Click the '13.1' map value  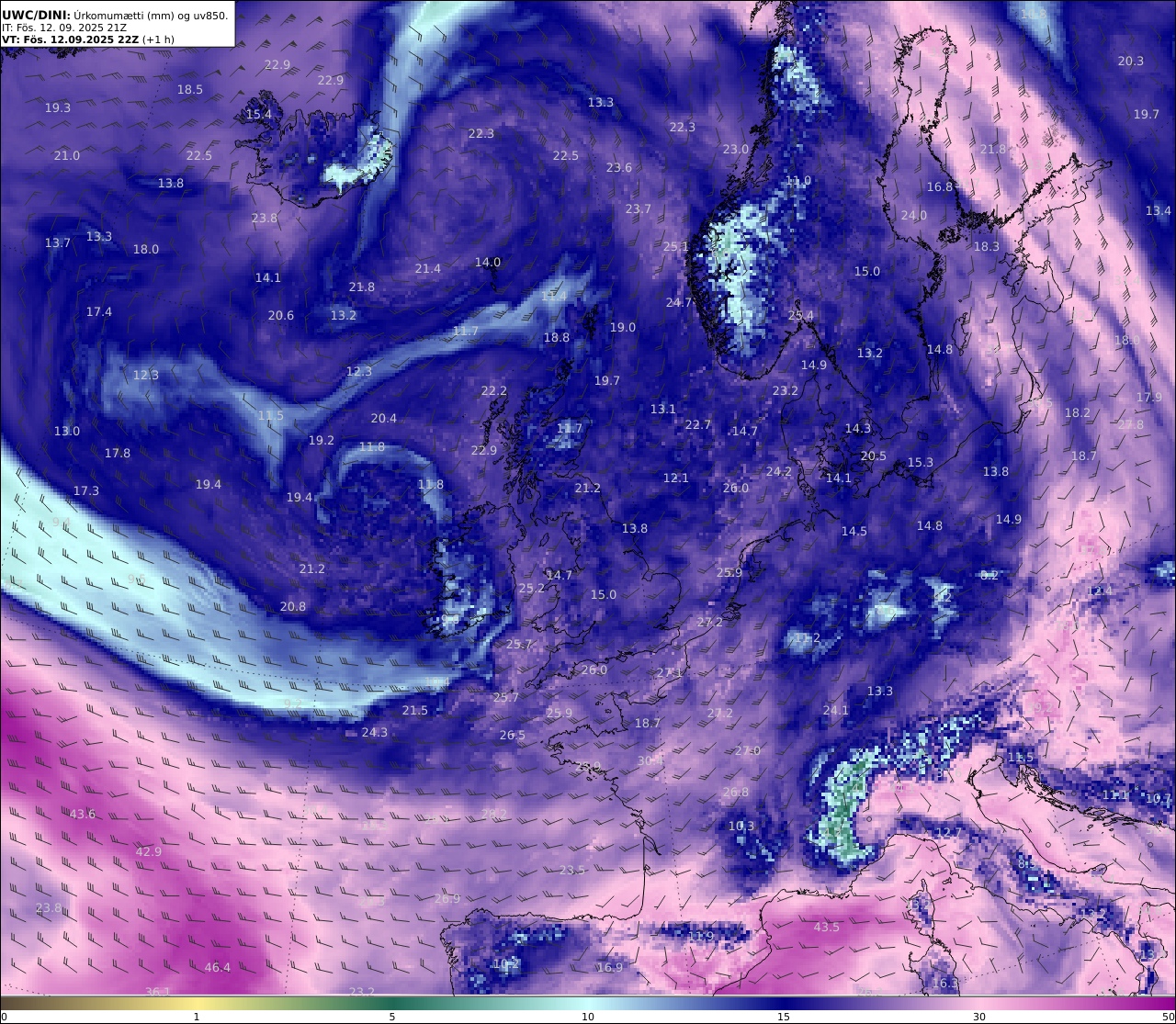point(663,410)
